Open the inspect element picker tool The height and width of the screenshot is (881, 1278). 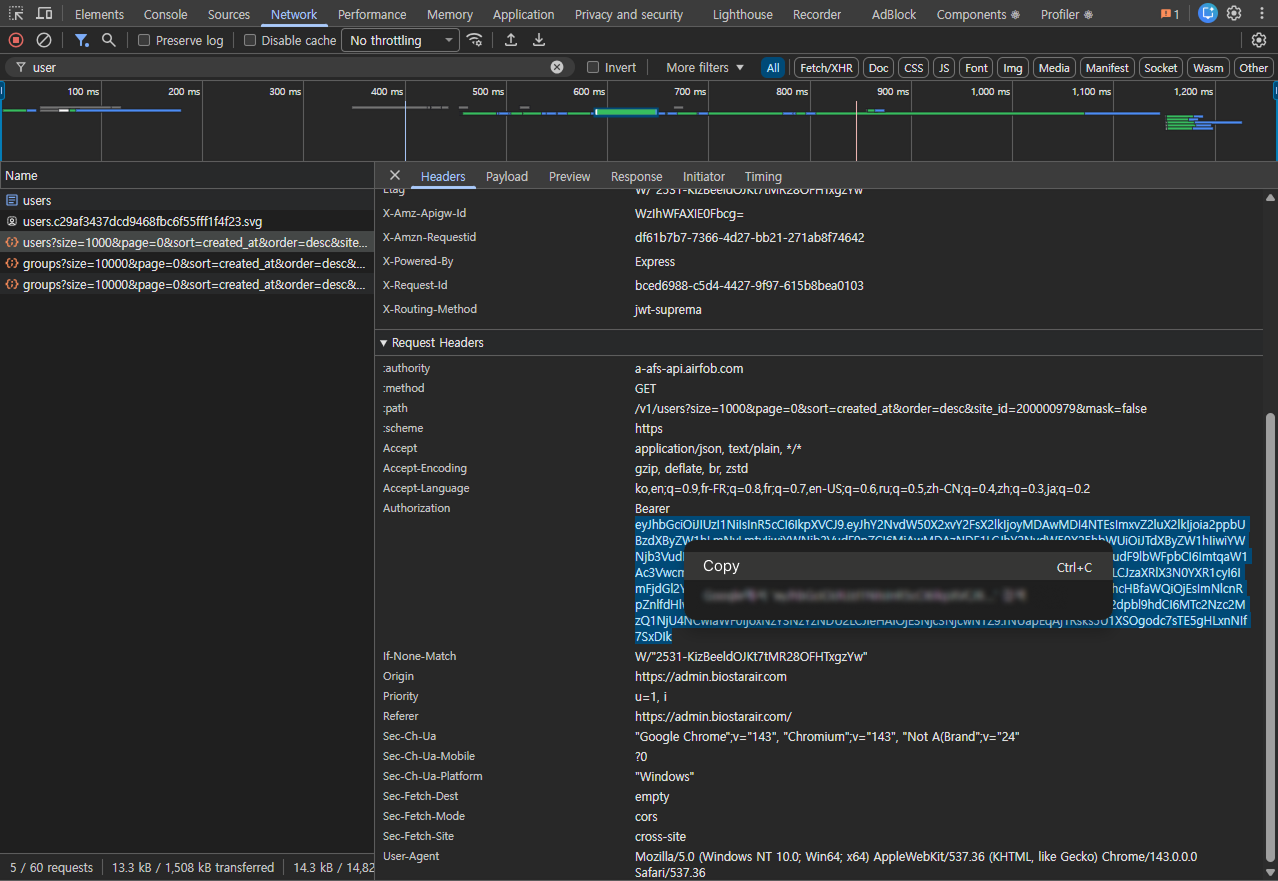tap(16, 14)
